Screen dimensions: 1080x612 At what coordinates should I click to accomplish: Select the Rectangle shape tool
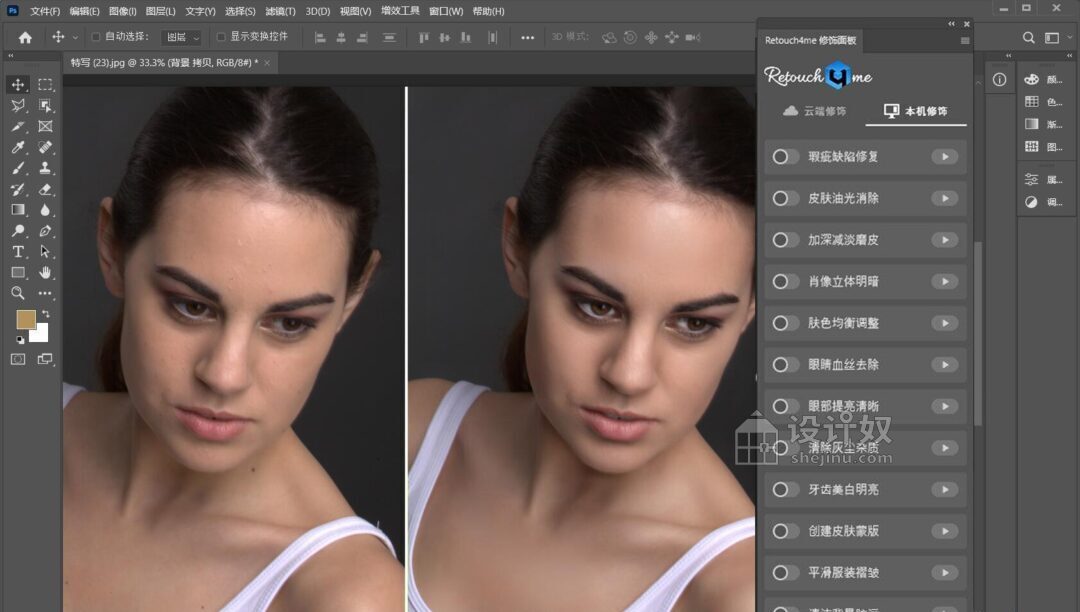tap(18, 273)
